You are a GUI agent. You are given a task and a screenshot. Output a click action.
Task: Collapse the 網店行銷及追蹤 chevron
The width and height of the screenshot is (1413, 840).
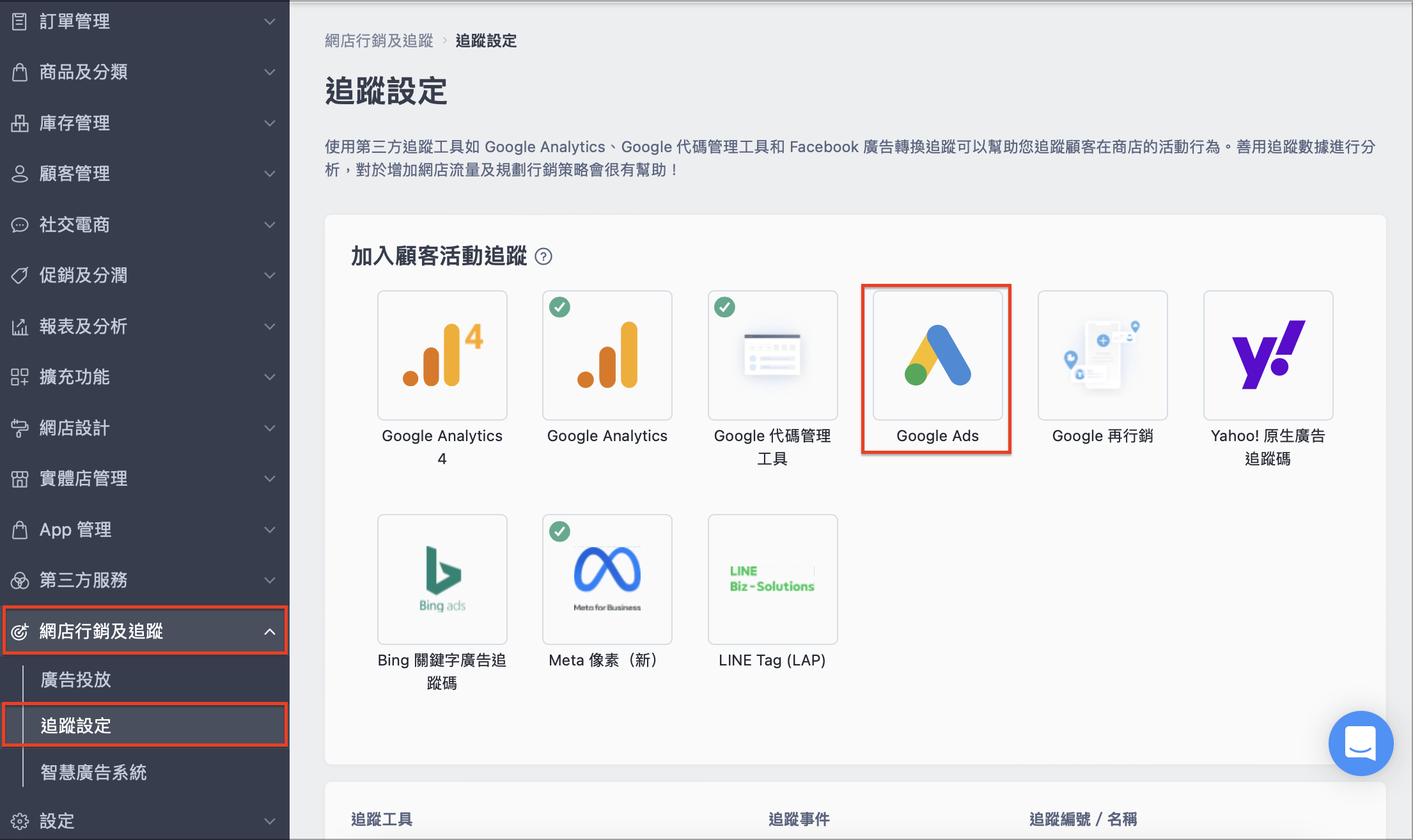270,631
